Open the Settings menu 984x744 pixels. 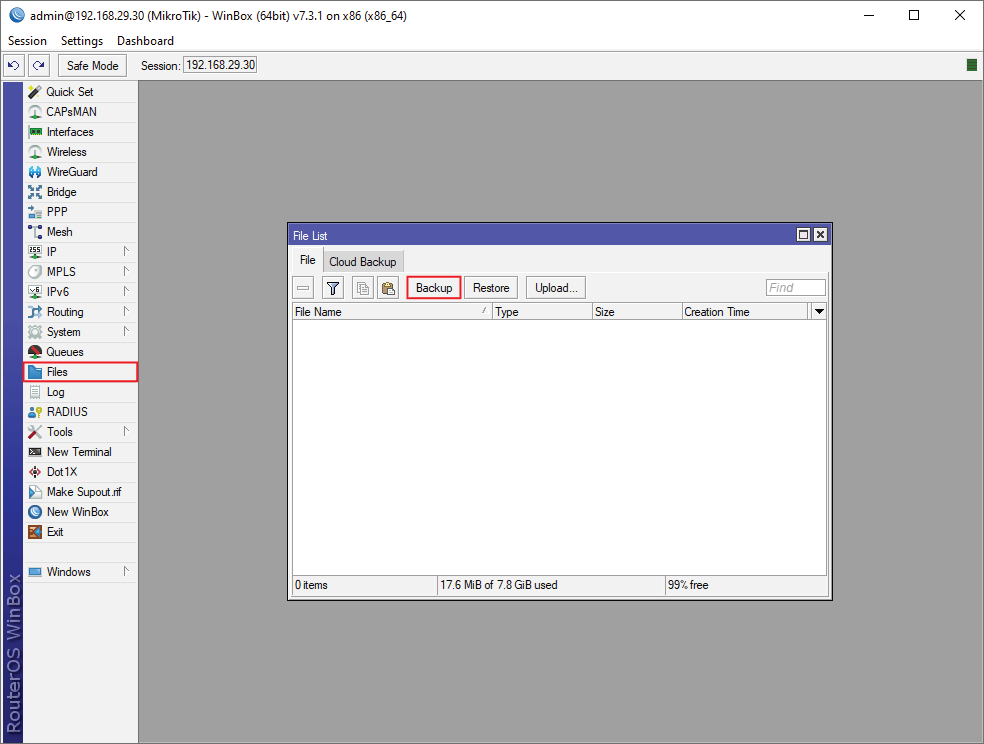pyautogui.click(x=81, y=41)
